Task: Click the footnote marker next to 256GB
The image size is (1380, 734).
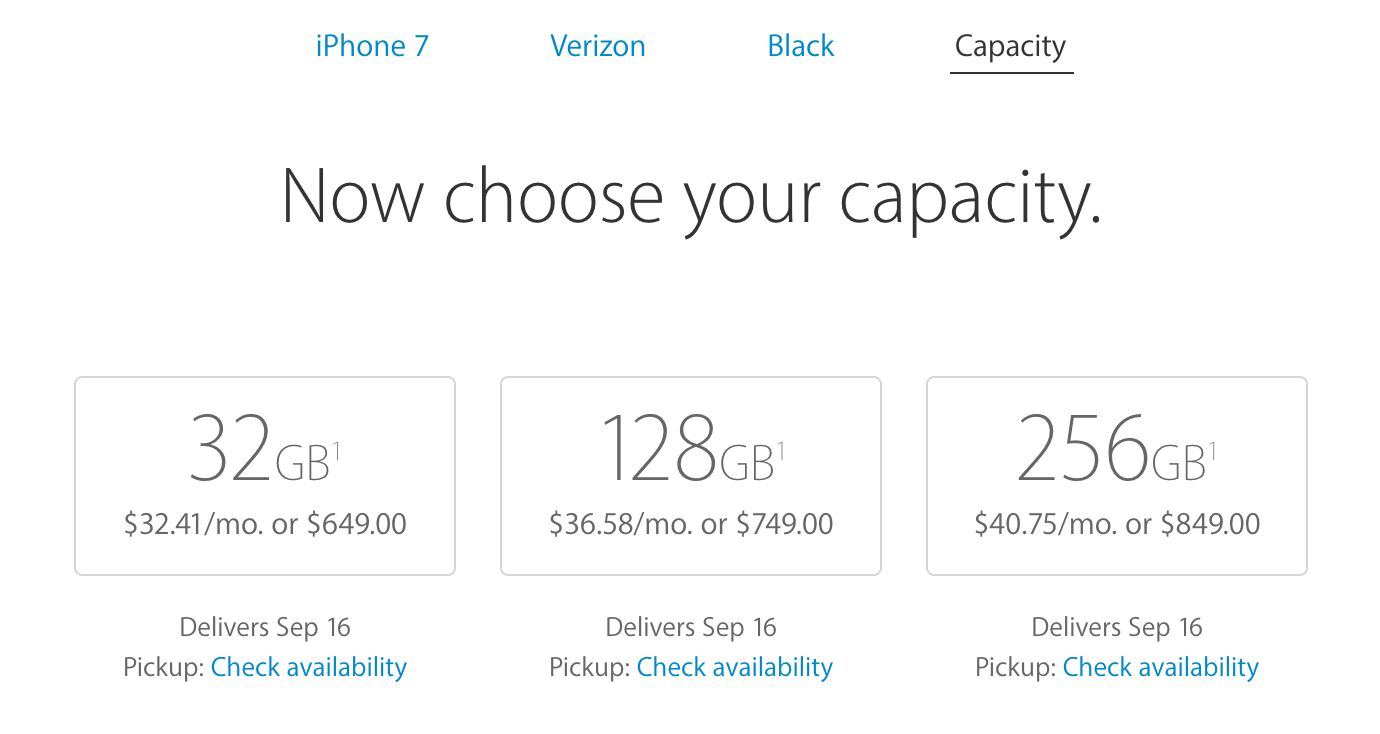Action: (1213, 451)
